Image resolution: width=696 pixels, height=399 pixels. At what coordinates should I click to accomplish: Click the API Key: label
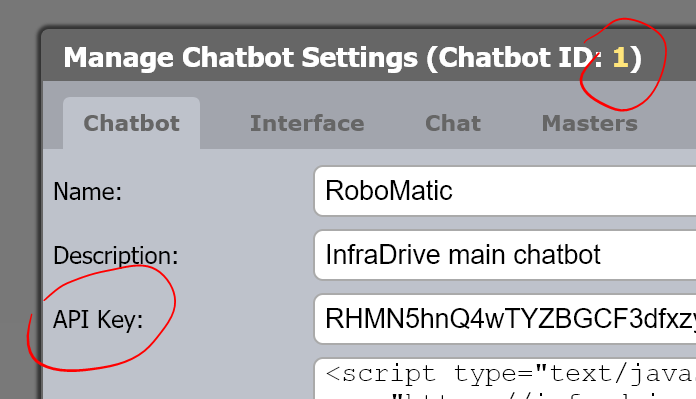pos(98,320)
